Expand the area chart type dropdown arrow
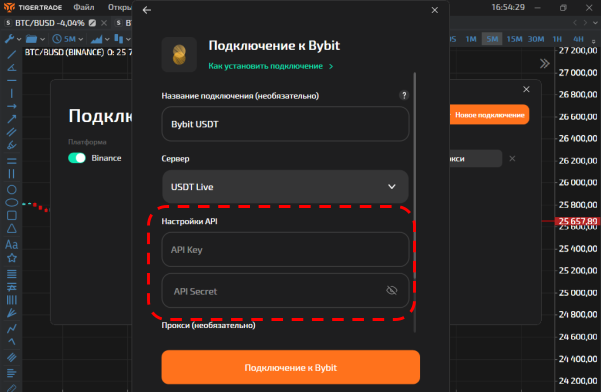This screenshot has height=392, width=601. tap(107, 39)
